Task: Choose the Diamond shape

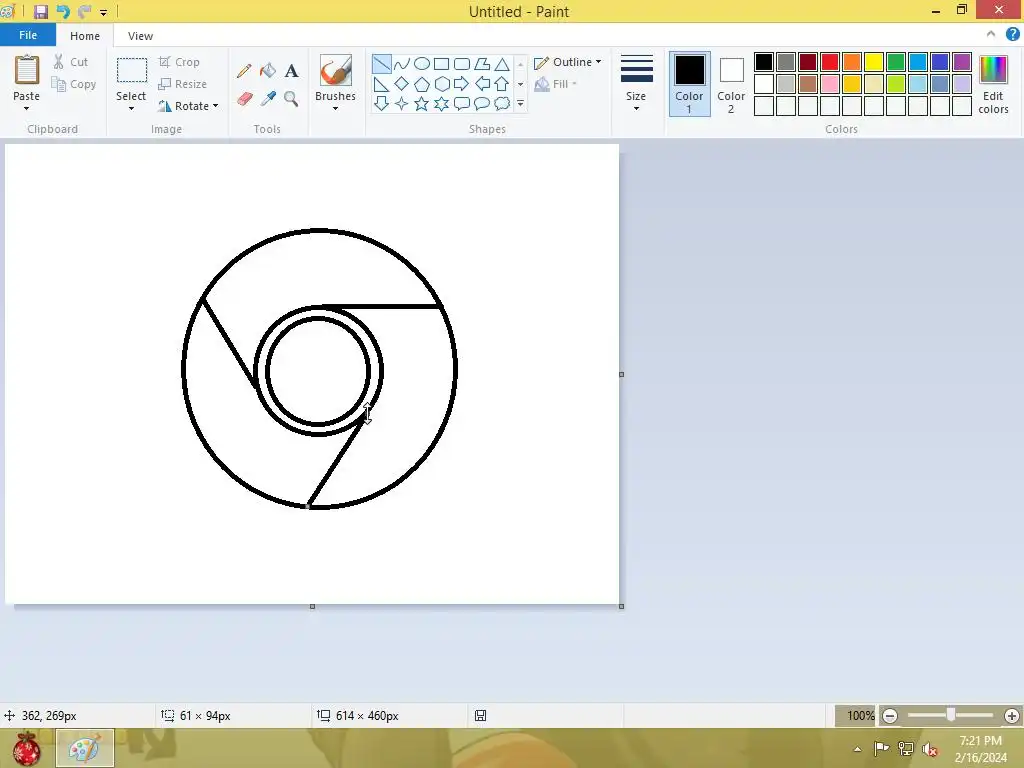Action: click(x=402, y=84)
